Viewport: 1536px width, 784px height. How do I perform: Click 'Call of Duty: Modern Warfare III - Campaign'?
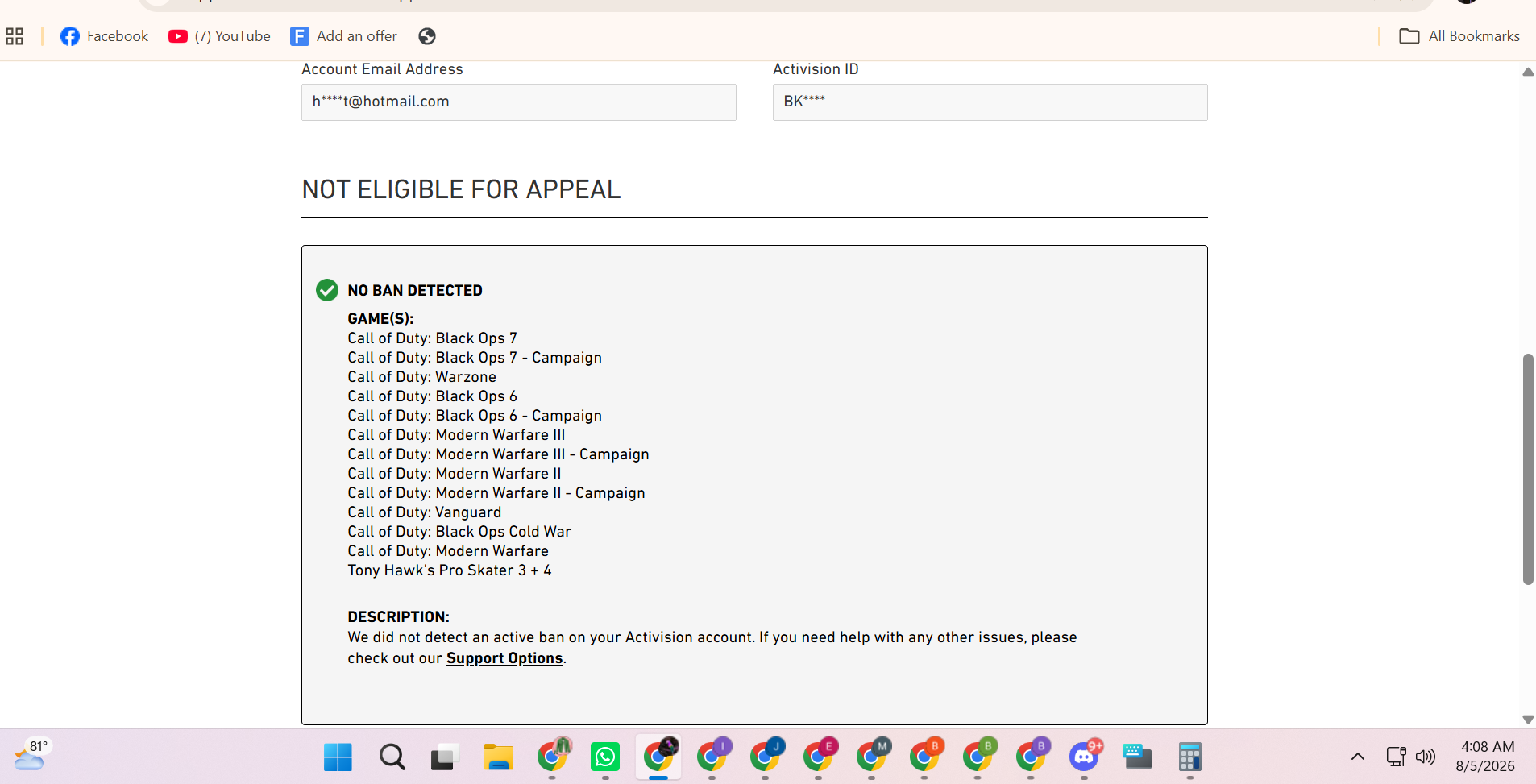click(x=498, y=454)
